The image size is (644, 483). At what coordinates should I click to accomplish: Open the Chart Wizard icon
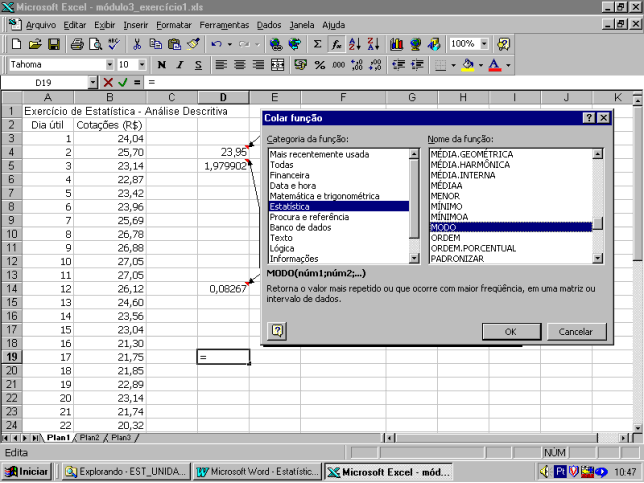pos(397,44)
